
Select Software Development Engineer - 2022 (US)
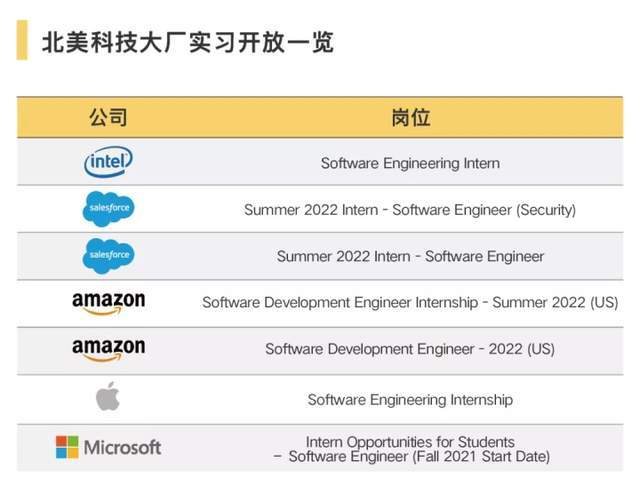pos(410,350)
